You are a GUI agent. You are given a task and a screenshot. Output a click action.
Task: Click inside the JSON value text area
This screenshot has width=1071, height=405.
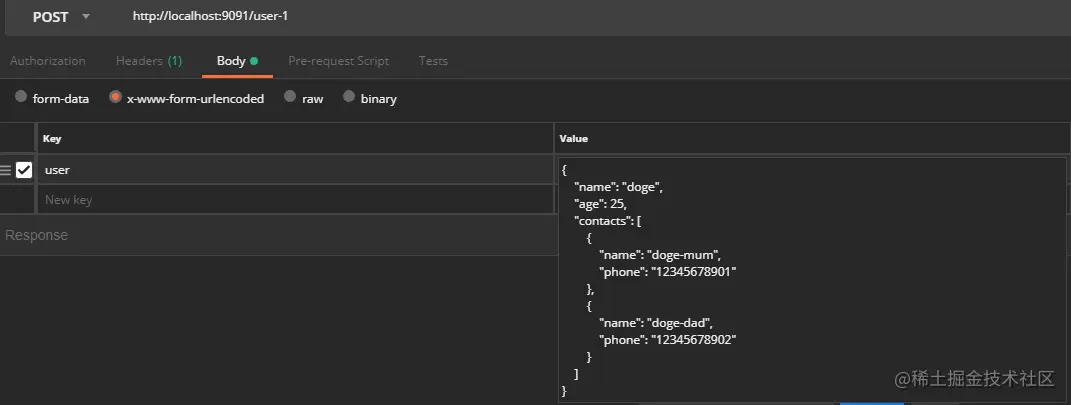click(812, 280)
